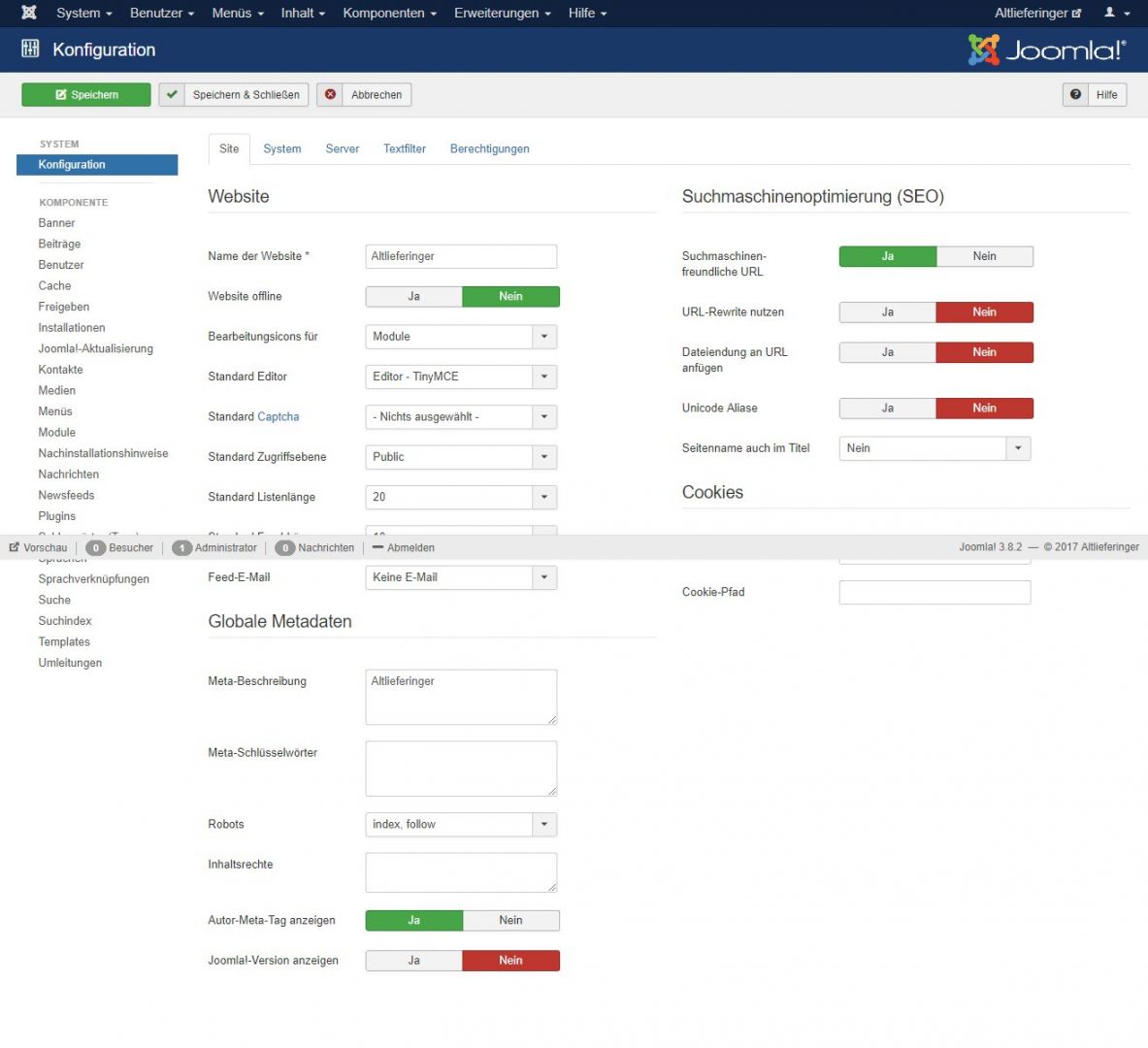Click the Name der Website field
The height and width of the screenshot is (1048, 1148).
coord(461,256)
